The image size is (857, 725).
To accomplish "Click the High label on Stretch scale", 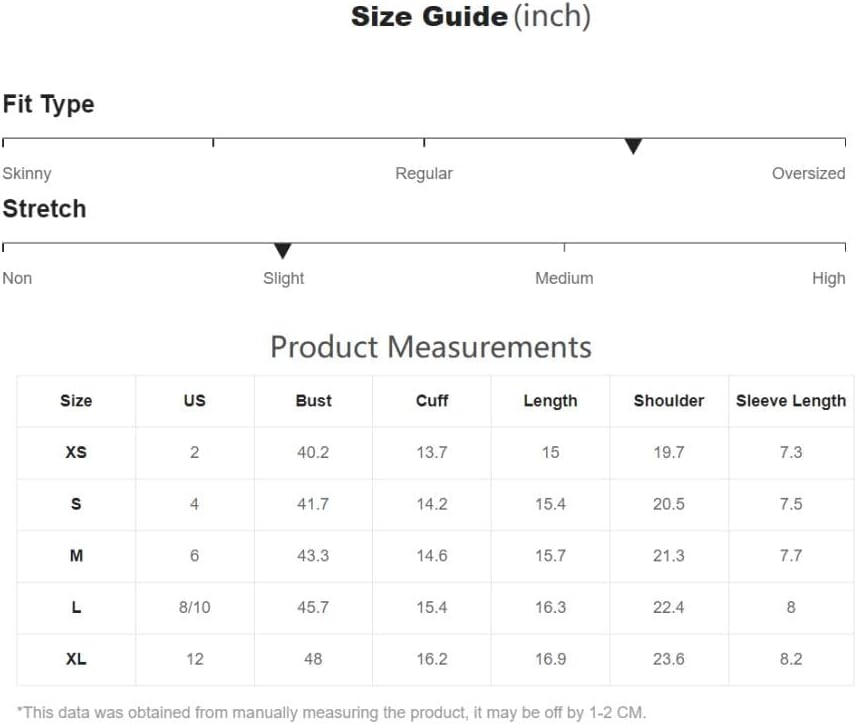I will [829, 278].
